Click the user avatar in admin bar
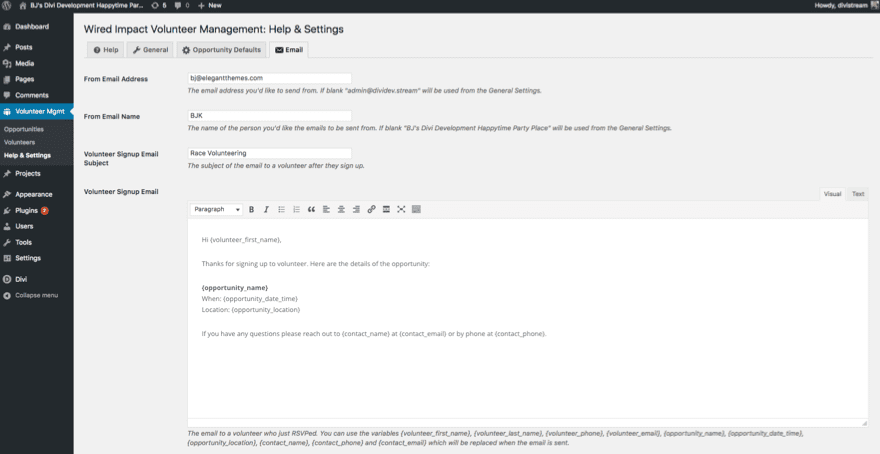The width and height of the screenshot is (880, 454). point(875,5)
